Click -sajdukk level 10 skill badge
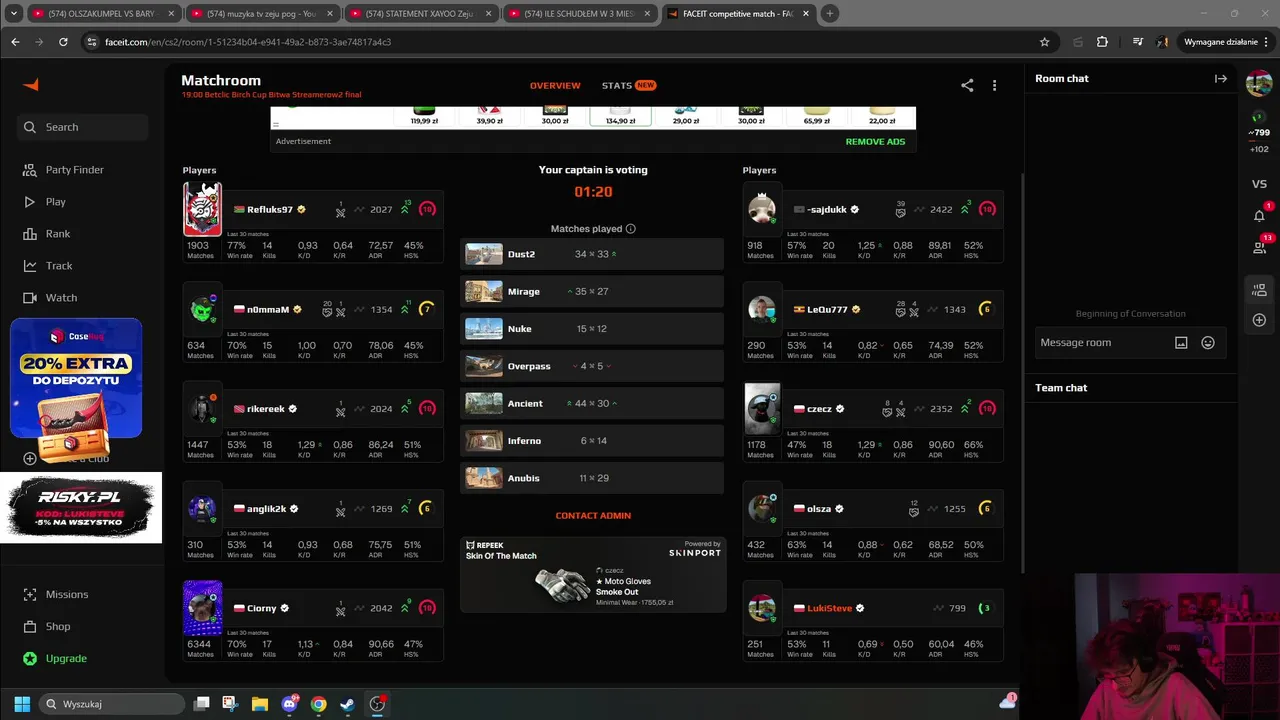 point(987,209)
